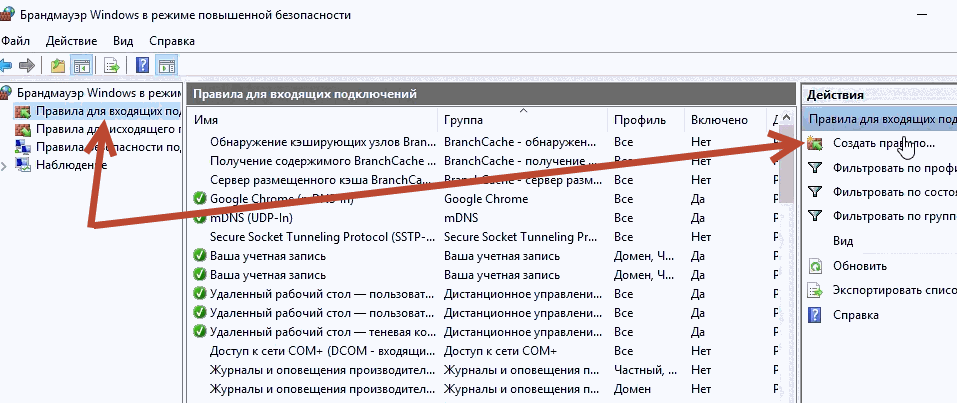
Task: Click the Export list toolbar icon
Action: (111, 65)
